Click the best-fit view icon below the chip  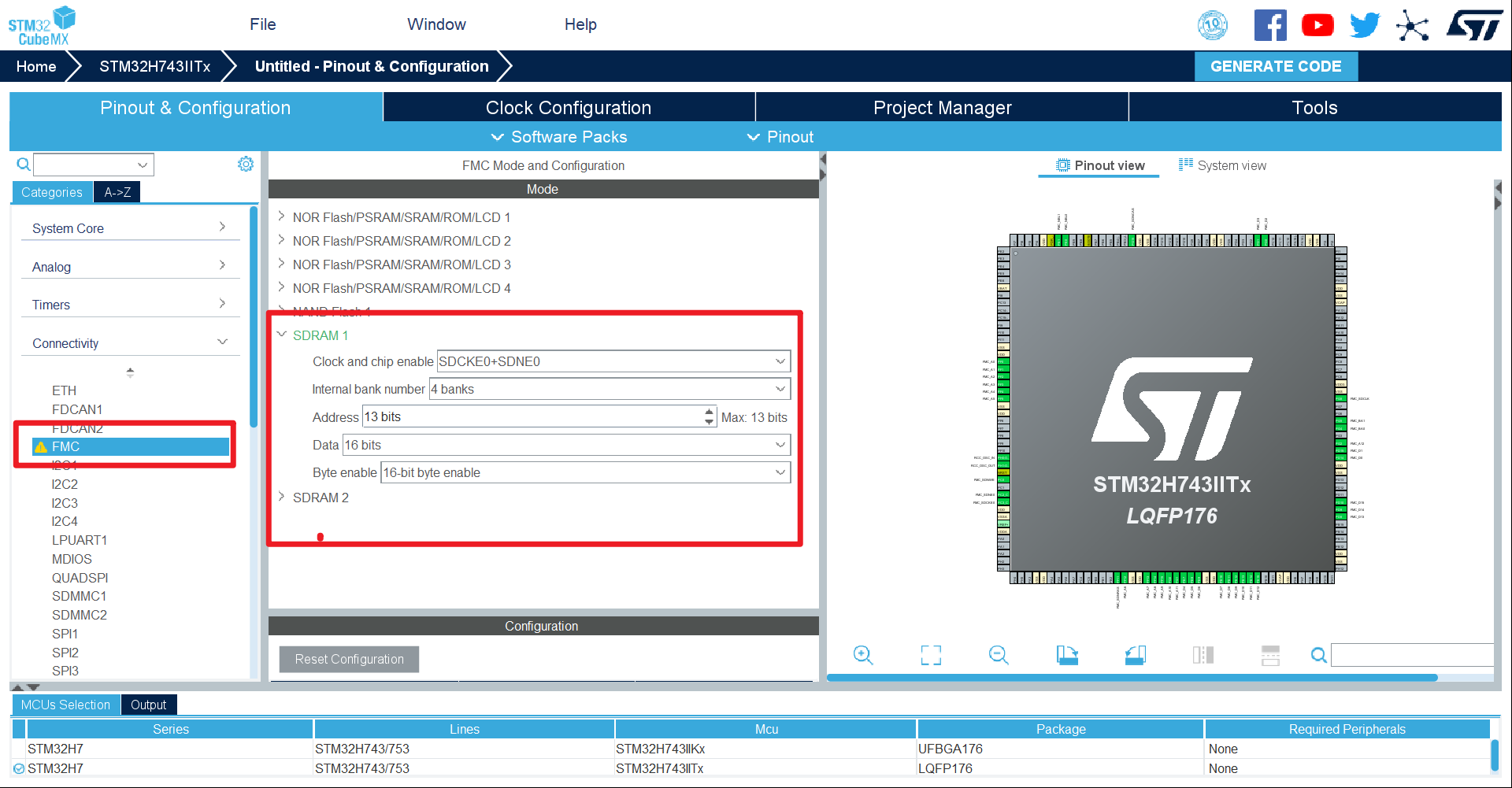931,655
